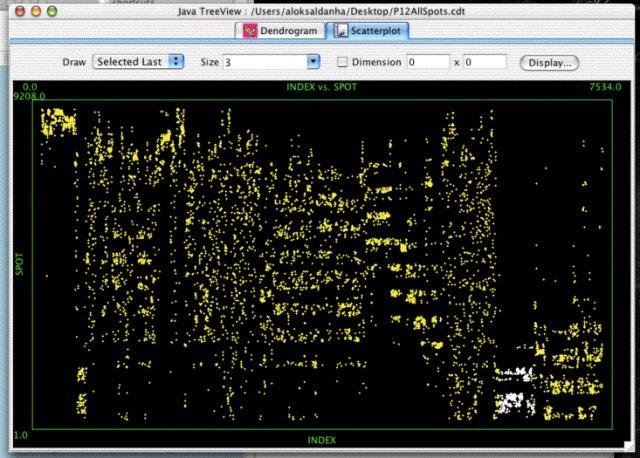Image resolution: width=640 pixels, height=458 pixels.
Task: Switch to the Dendrogram tab
Action: click(x=280, y=31)
